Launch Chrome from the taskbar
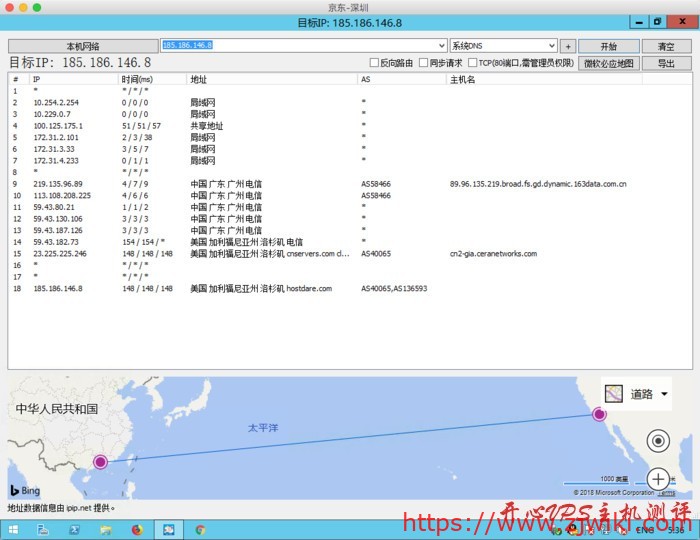 tap(200, 530)
